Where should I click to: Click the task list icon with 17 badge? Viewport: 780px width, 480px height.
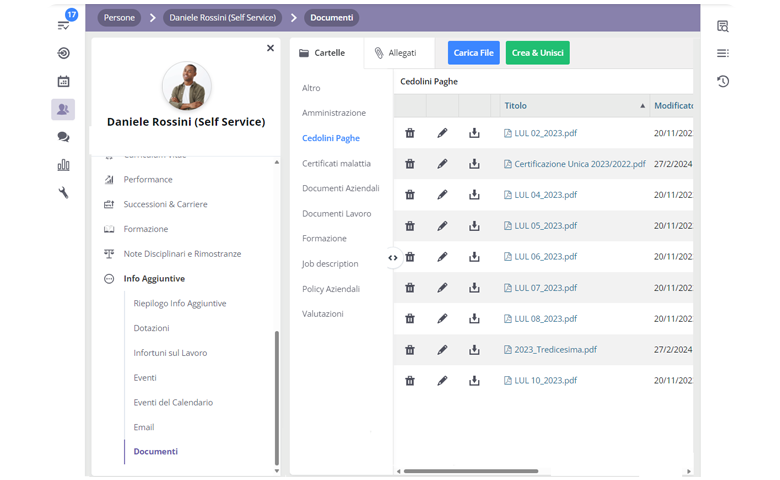(x=64, y=25)
